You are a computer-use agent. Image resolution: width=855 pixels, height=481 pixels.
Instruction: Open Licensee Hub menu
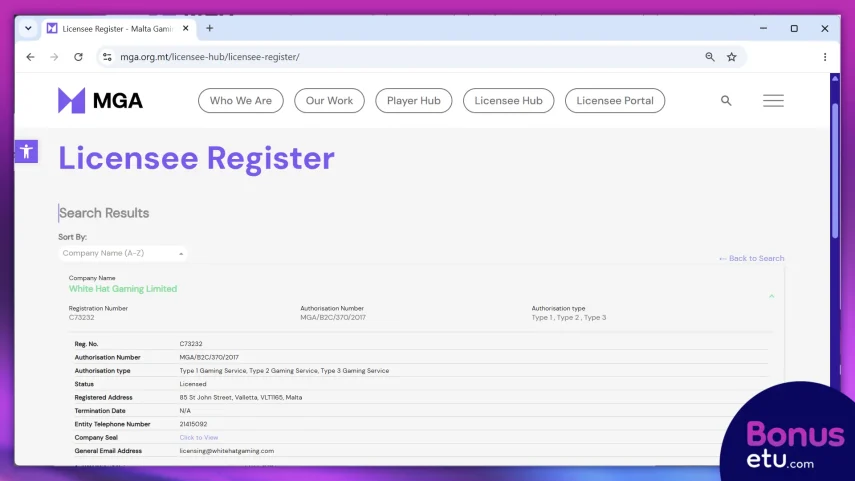pyautogui.click(x=508, y=100)
